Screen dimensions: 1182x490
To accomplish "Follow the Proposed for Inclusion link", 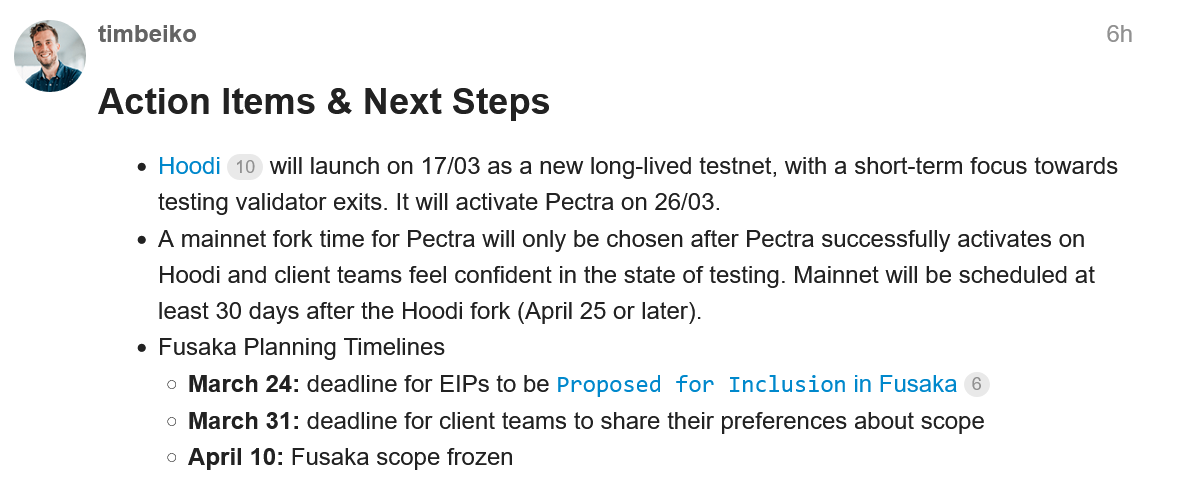I will 756,384.
